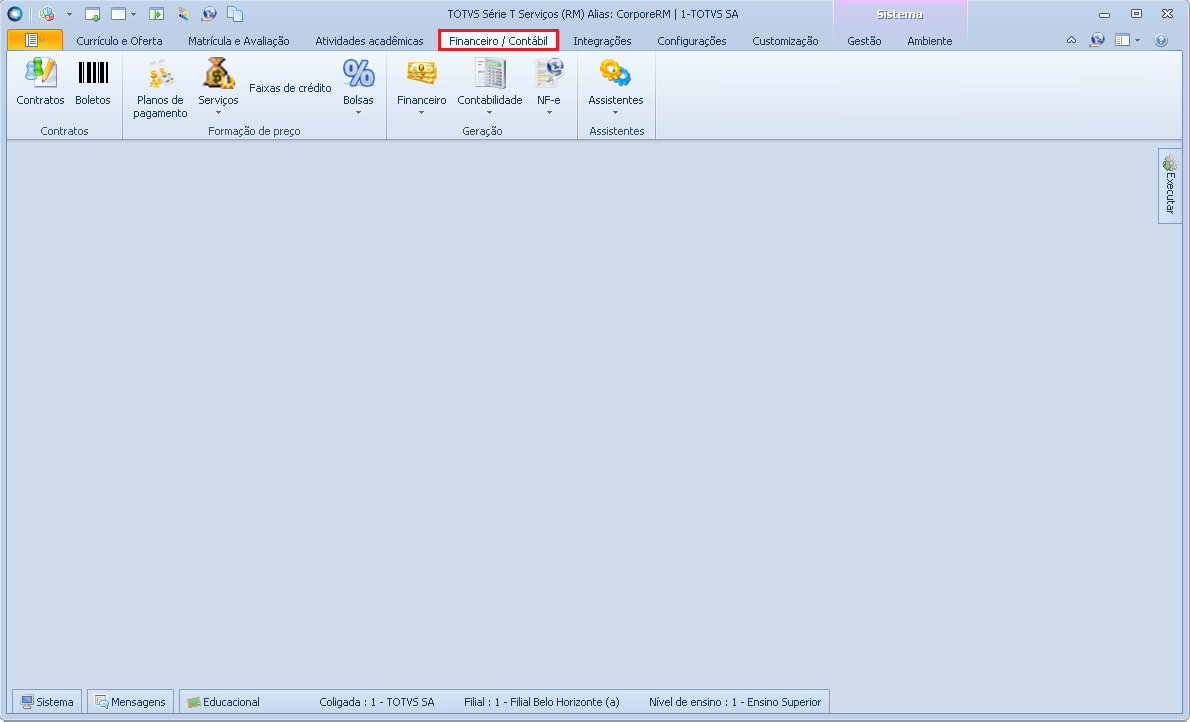Click the Educacional status bar button

[224, 702]
